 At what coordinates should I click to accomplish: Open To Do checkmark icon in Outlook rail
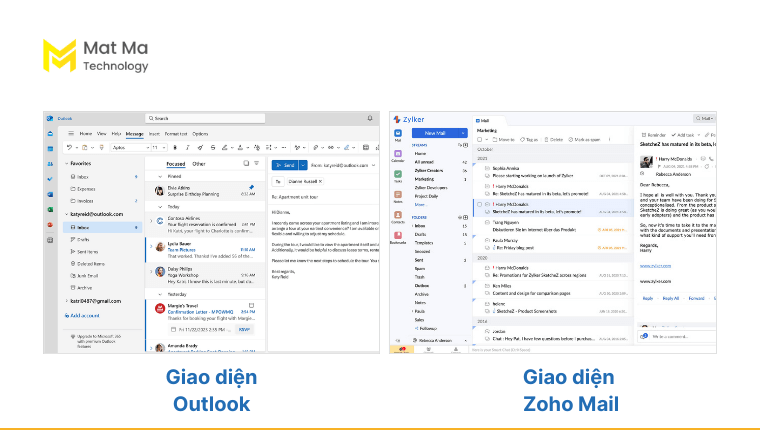tap(50, 179)
